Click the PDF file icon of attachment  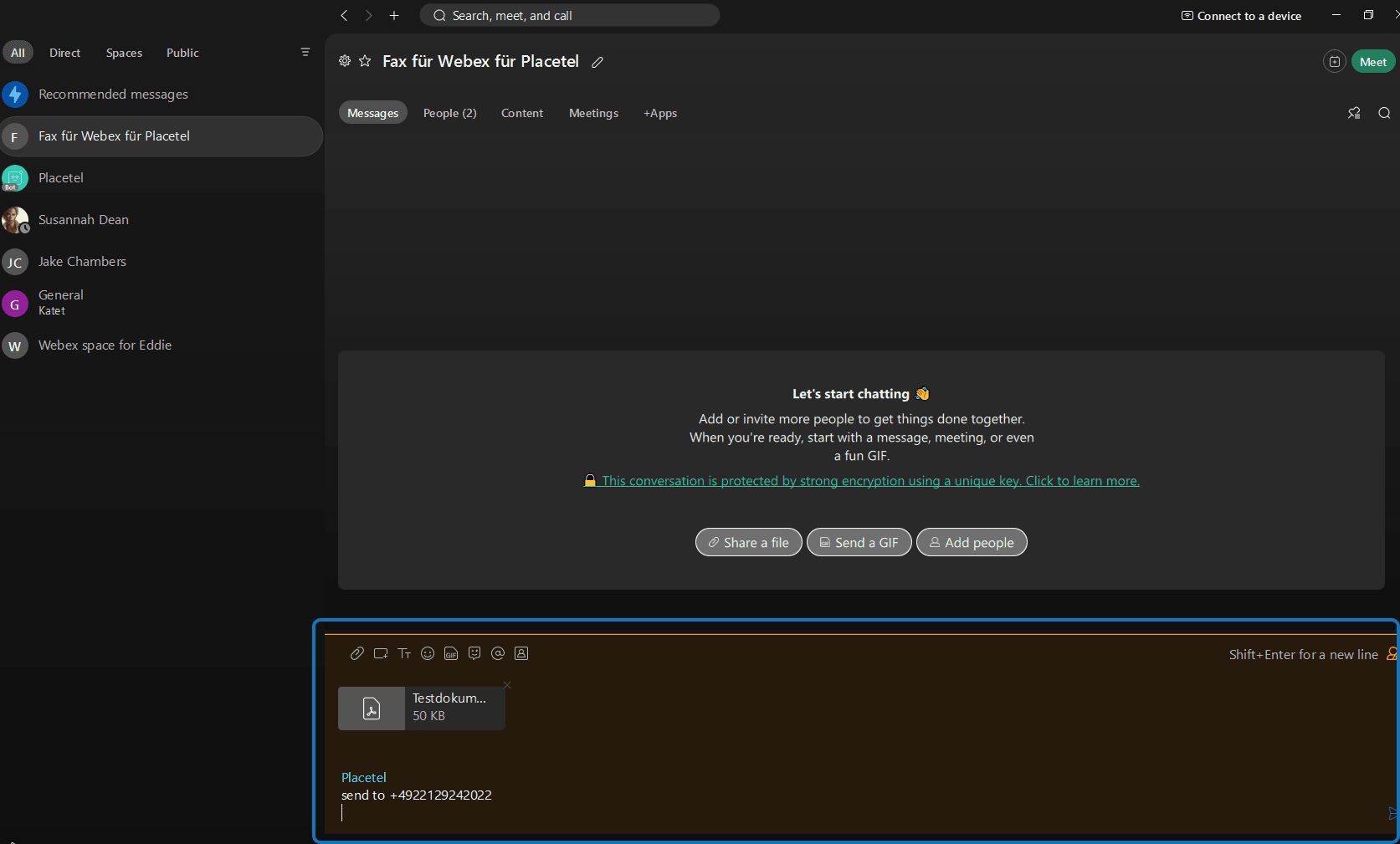pyautogui.click(x=372, y=708)
